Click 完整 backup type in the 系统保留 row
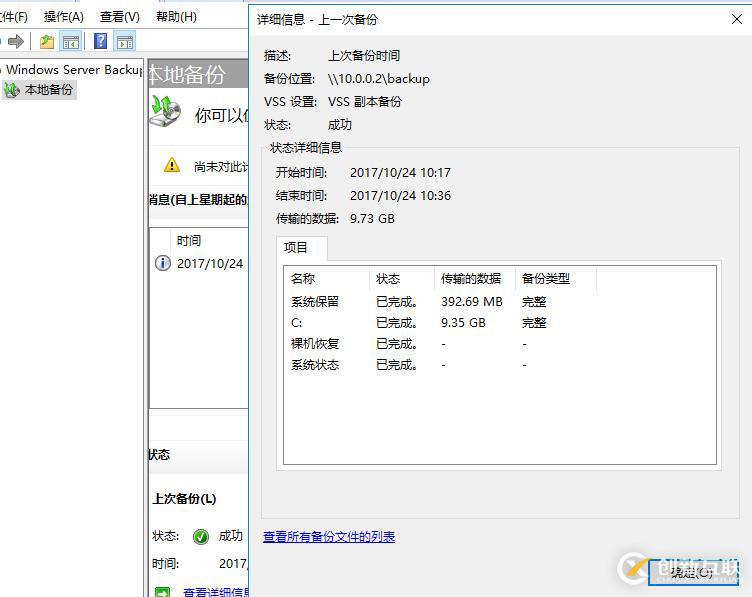The width and height of the screenshot is (752, 597). (x=534, y=302)
